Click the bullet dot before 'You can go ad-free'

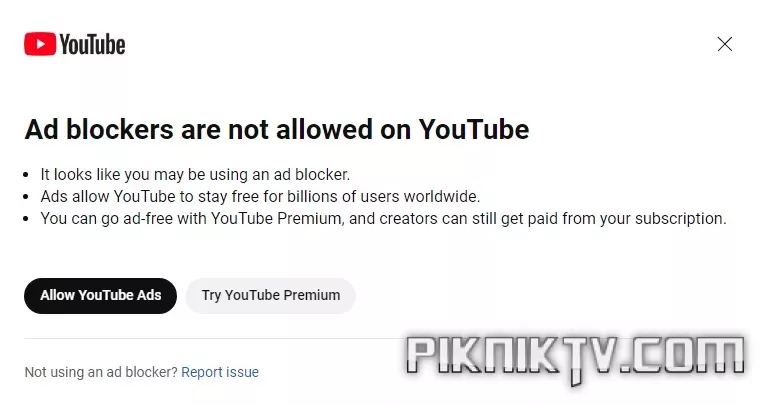coord(26,219)
